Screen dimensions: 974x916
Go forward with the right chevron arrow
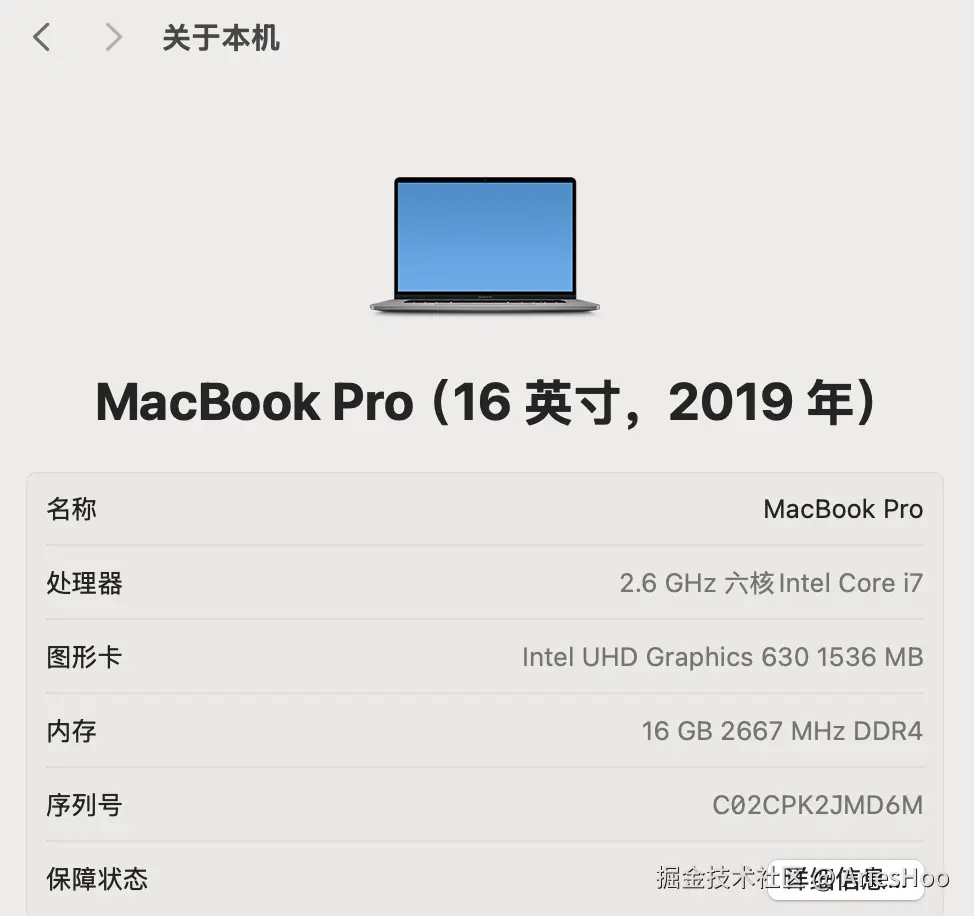point(113,37)
